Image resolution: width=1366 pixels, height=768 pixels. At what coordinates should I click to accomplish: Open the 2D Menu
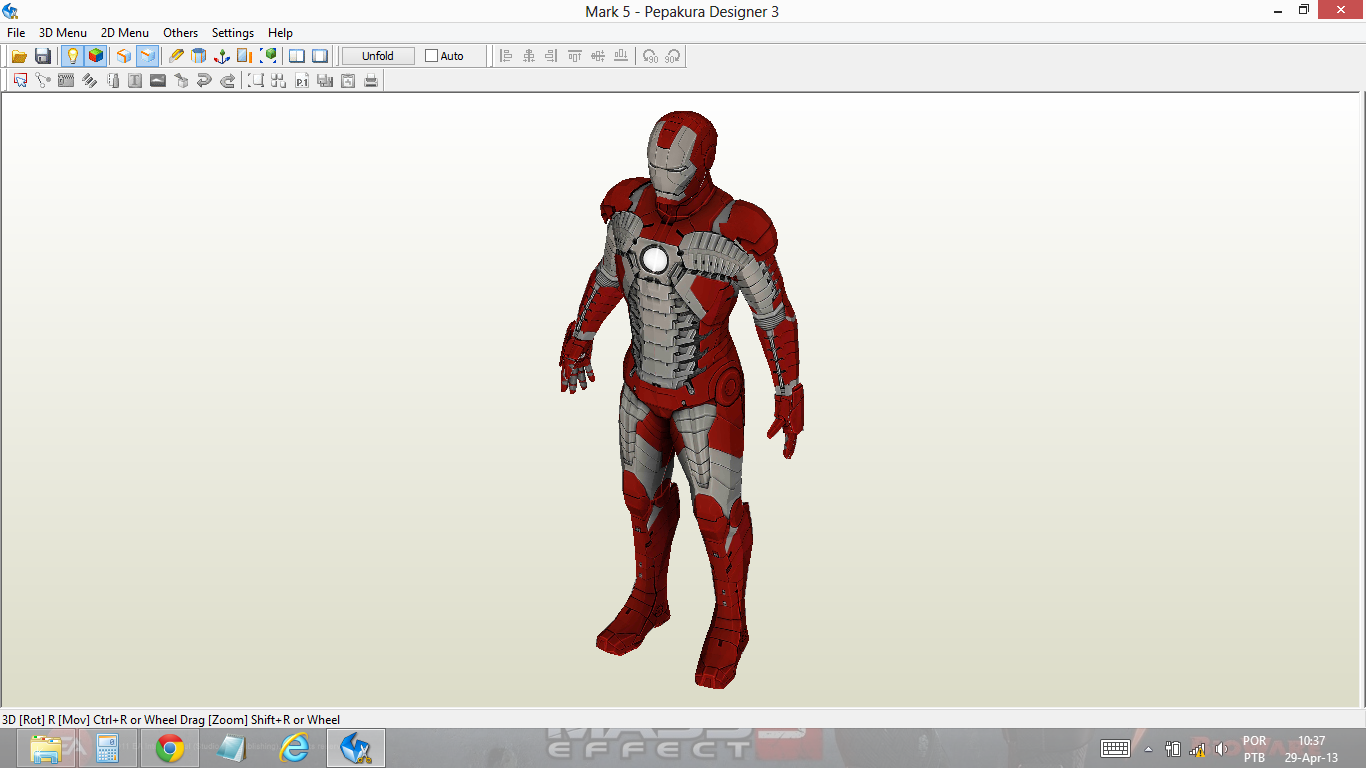(x=125, y=33)
